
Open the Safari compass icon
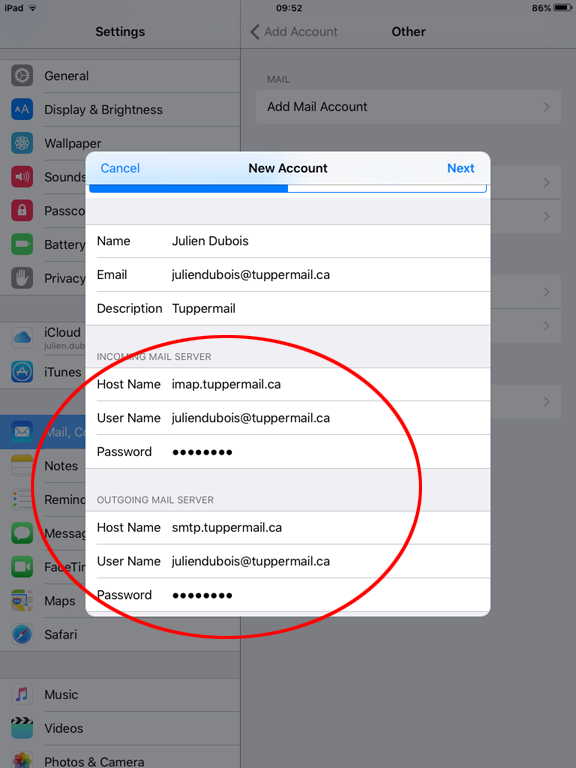pyautogui.click(x=22, y=634)
